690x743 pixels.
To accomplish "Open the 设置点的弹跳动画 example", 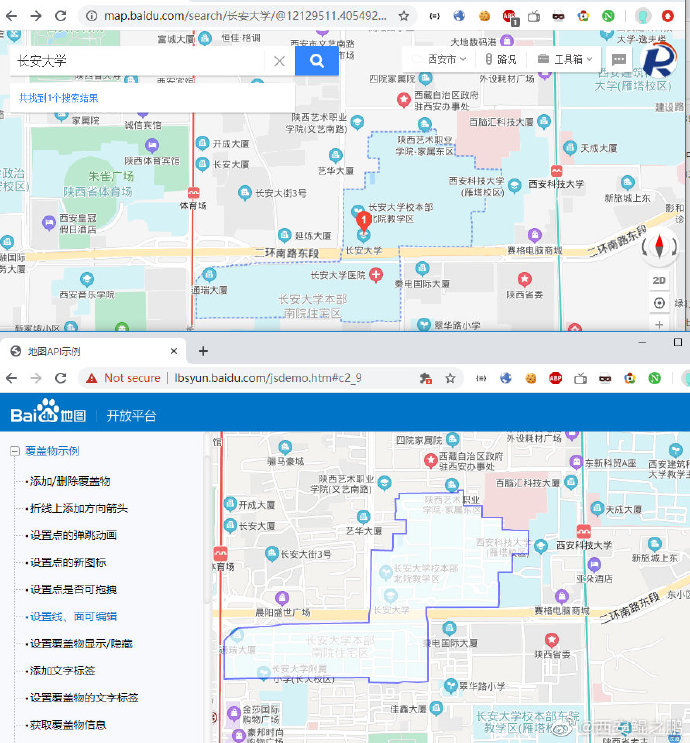I will point(73,535).
